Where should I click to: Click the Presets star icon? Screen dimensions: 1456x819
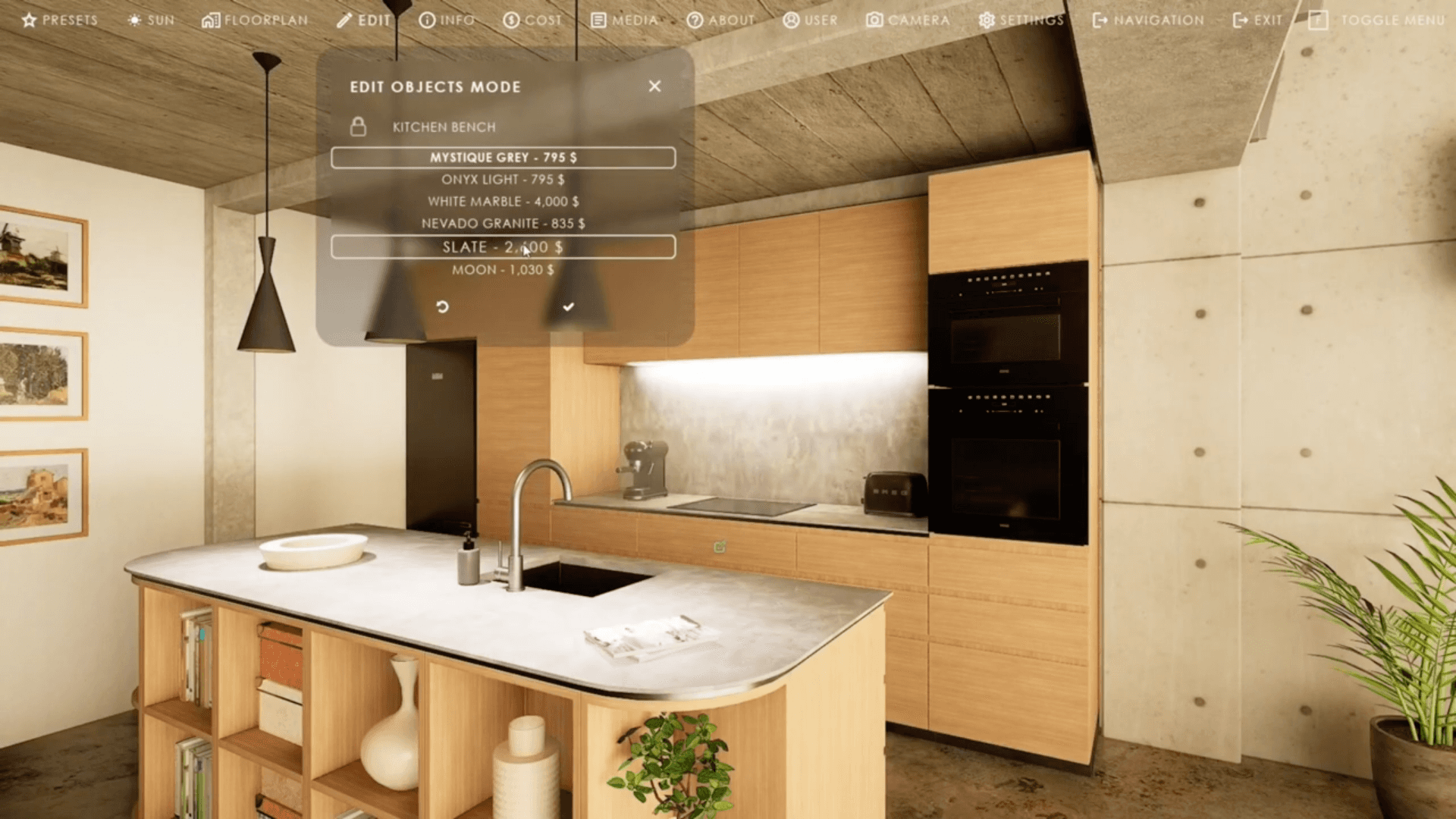29,20
